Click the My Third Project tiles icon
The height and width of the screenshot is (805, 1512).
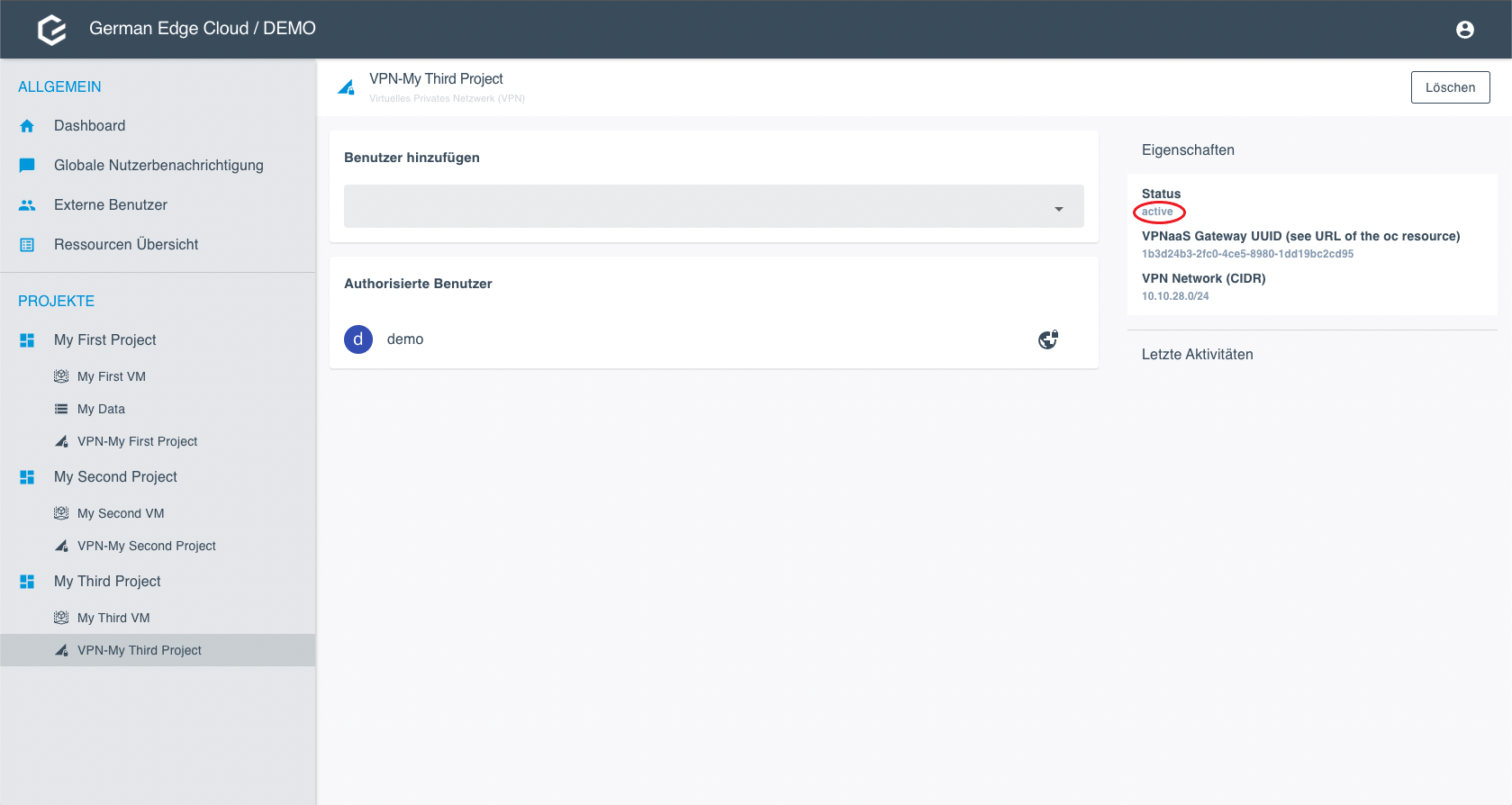[x=27, y=582]
